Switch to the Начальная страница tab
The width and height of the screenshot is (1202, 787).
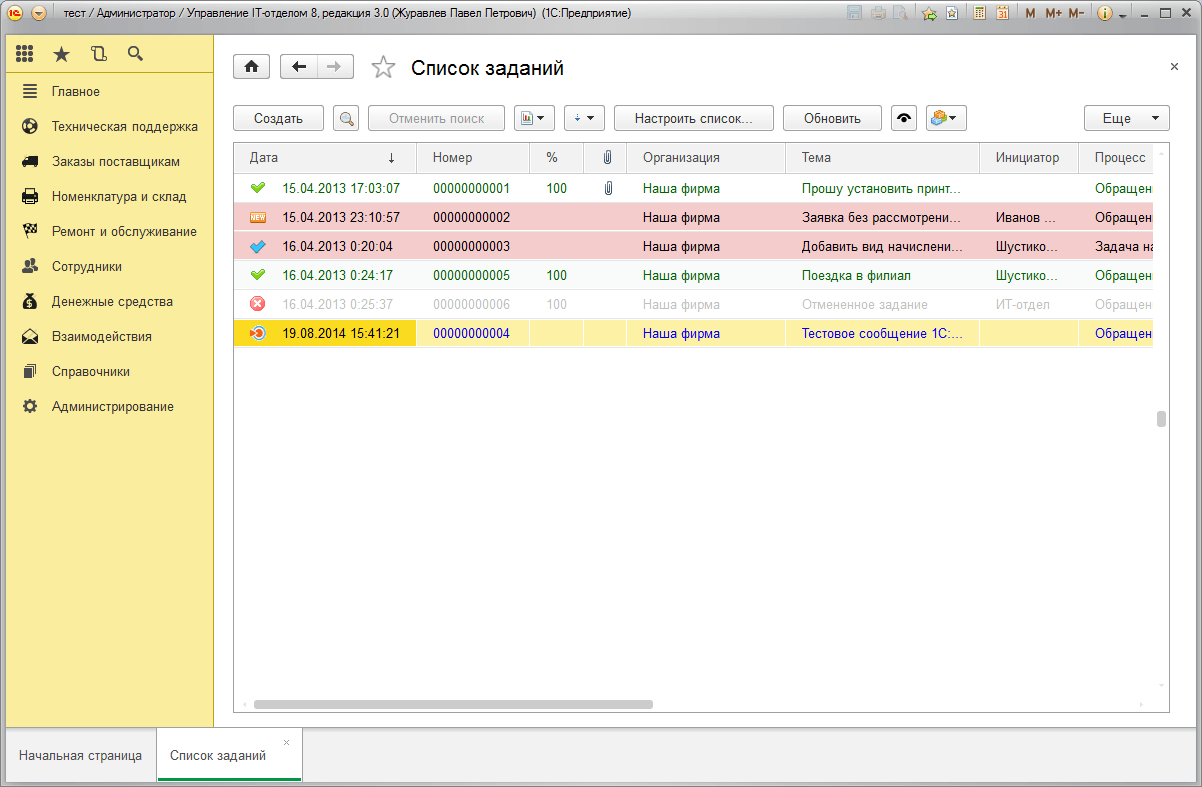[80, 755]
